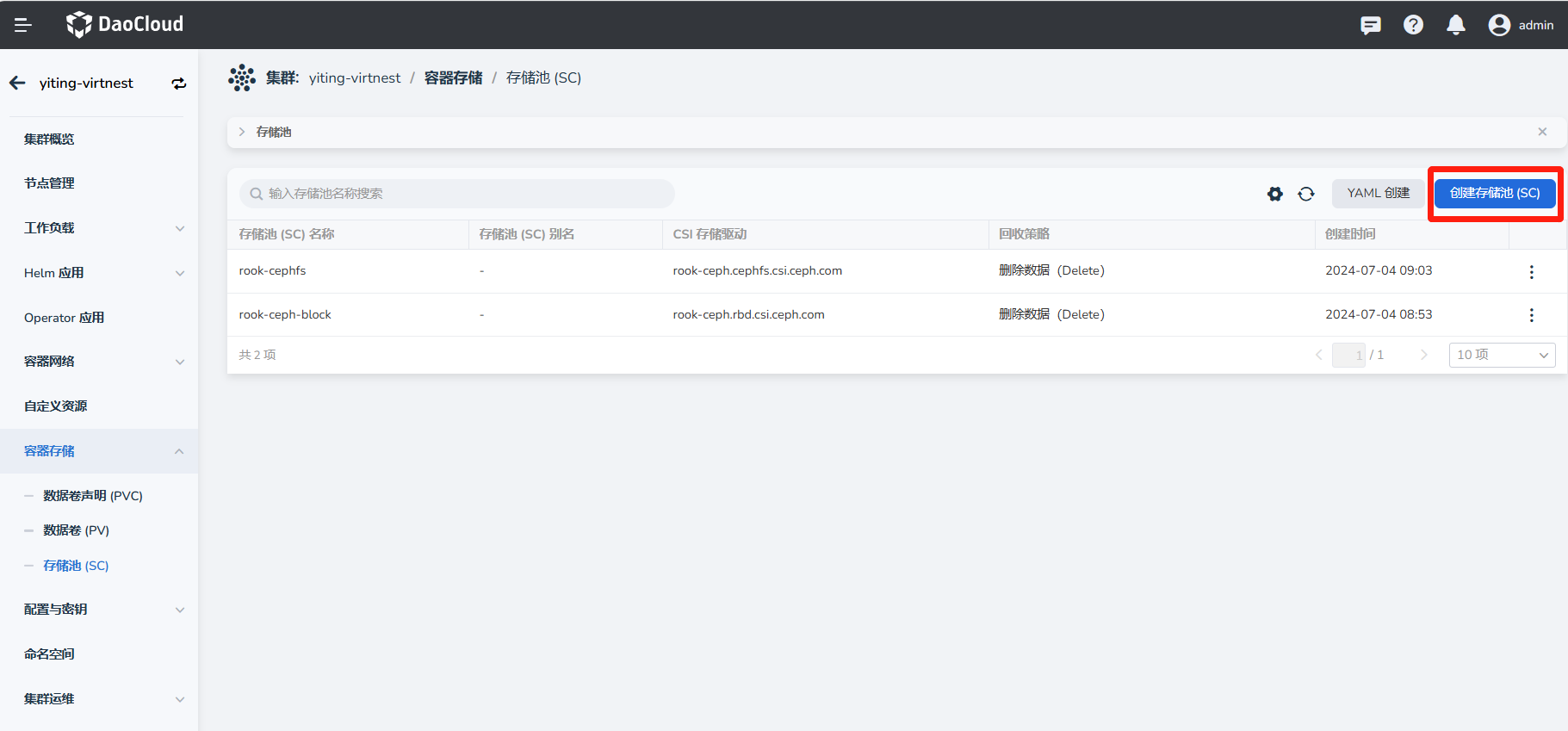Open the 10 项 page size dropdown
Image resolution: width=1568 pixels, height=731 pixels.
(x=1502, y=355)
